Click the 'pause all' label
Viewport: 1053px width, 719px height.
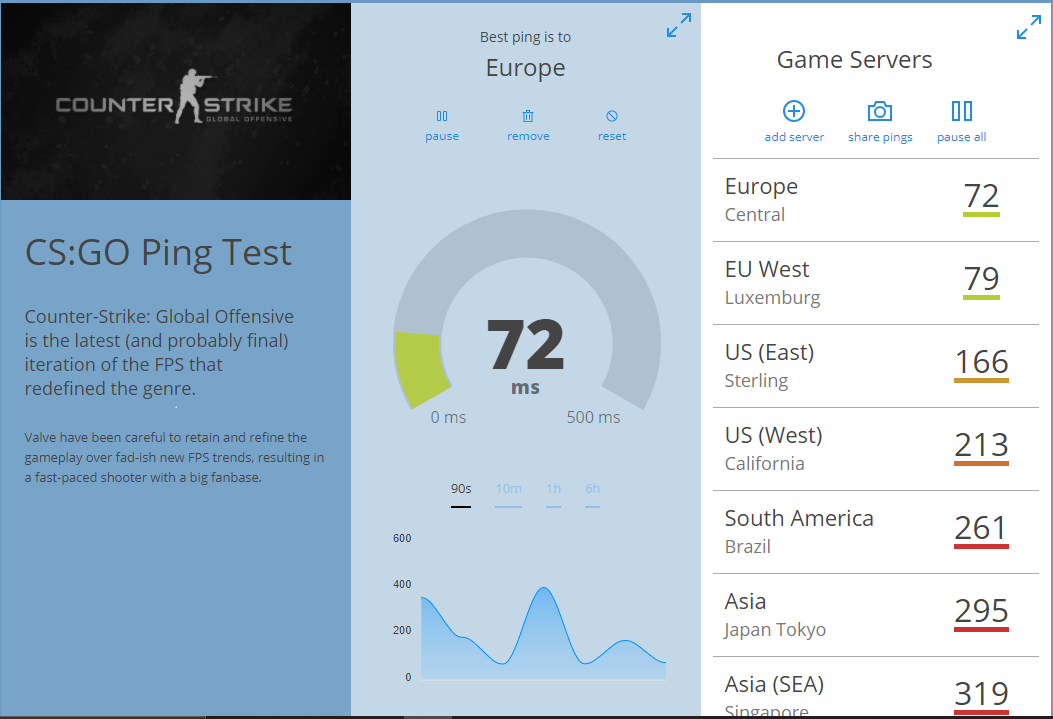pyautogui.click(x=962, y=137)
